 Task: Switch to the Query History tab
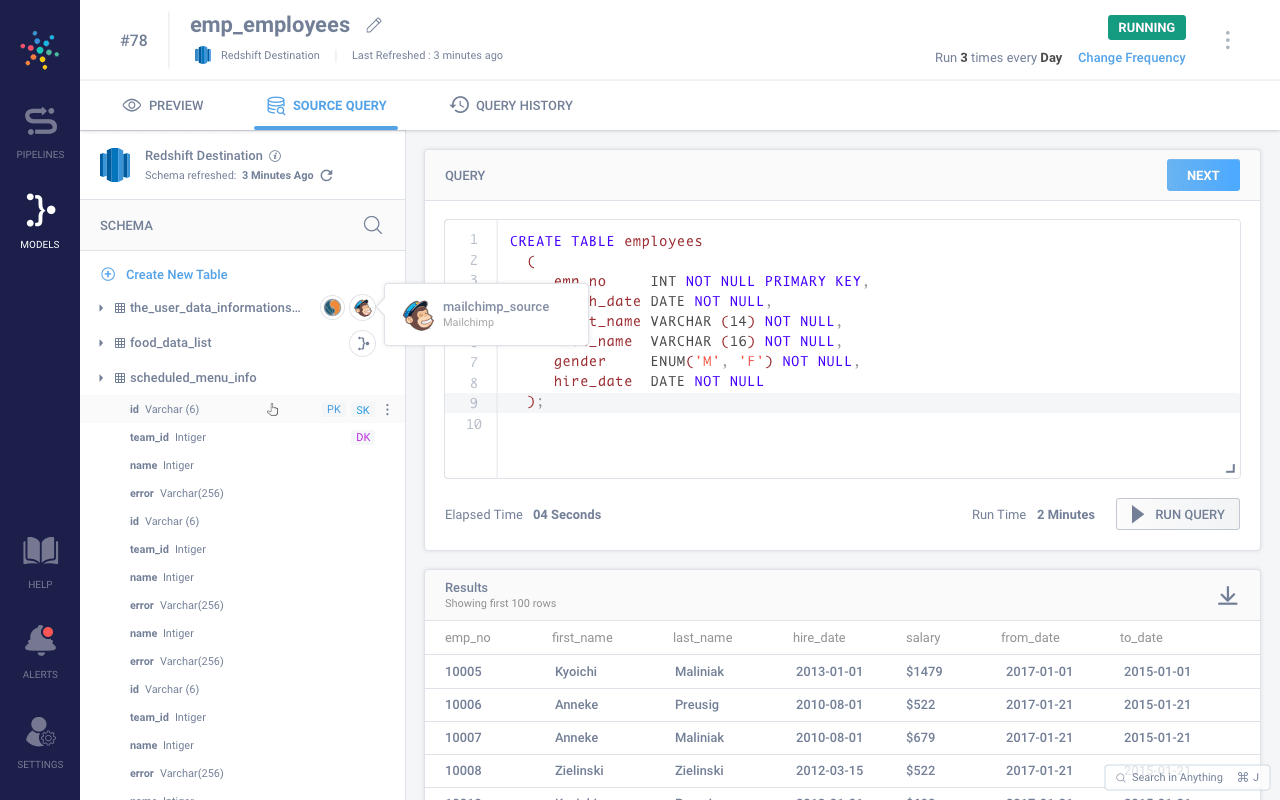(x=511, y=105)
